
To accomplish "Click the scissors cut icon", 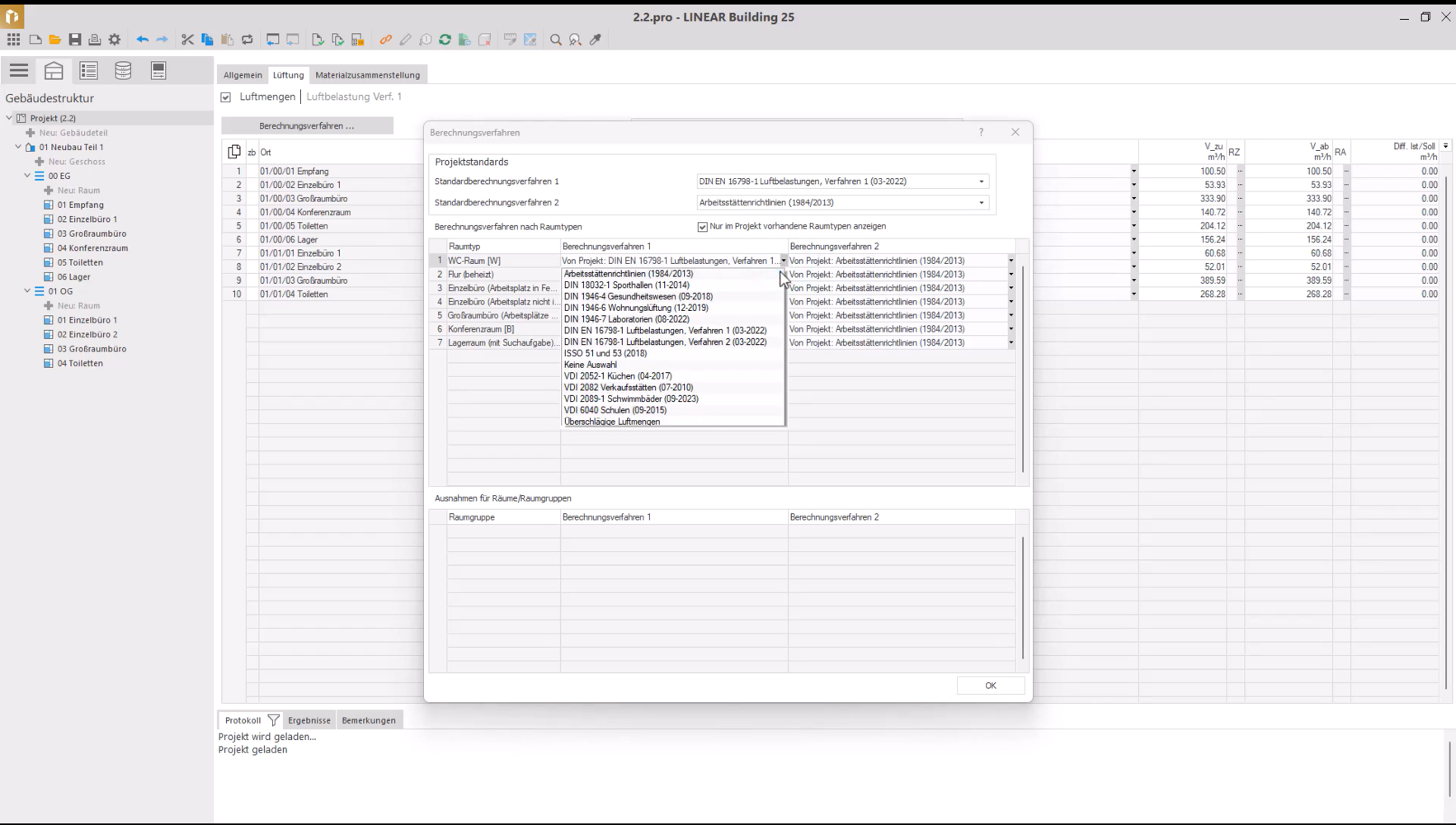I will (x=187, y=40).
